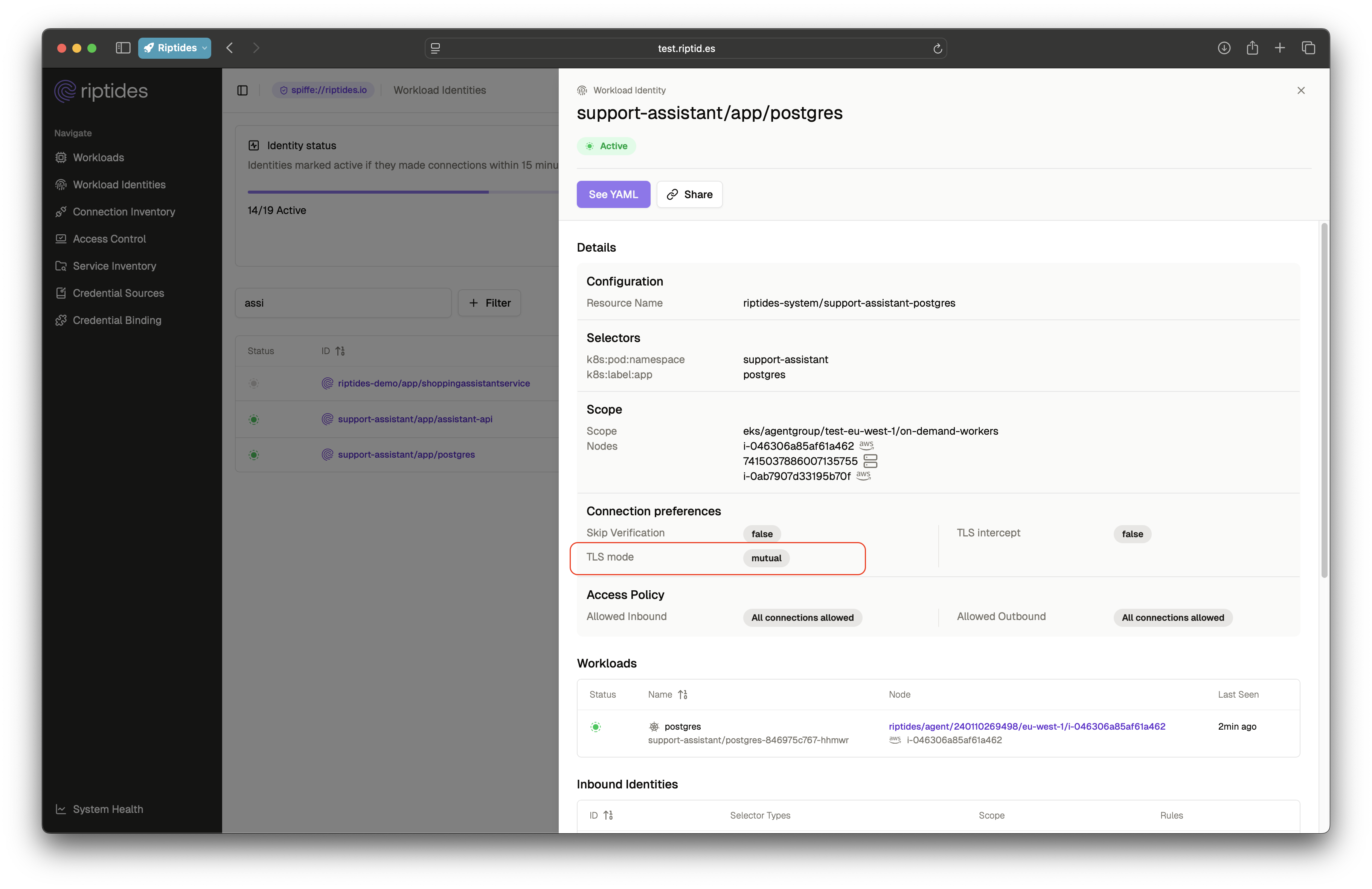This screenshot has height=889, width=1372.
Task: Sort identity list by ID column
Action: coord(340,351)
